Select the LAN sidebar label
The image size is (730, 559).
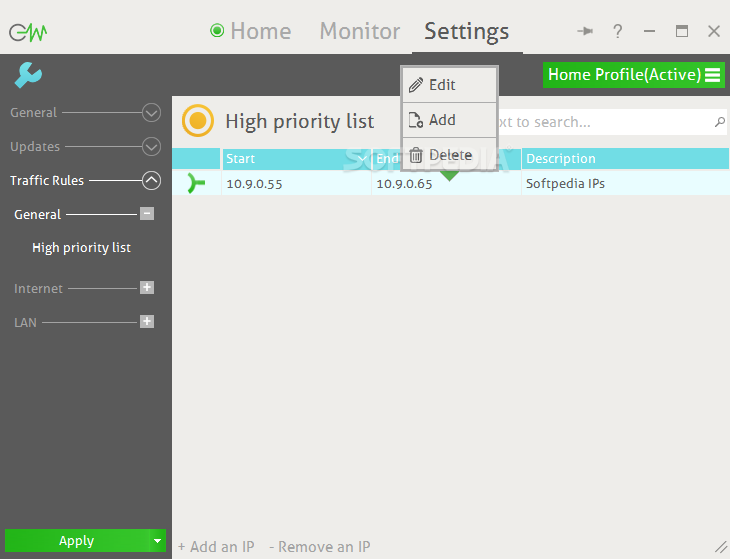[25, 323]
